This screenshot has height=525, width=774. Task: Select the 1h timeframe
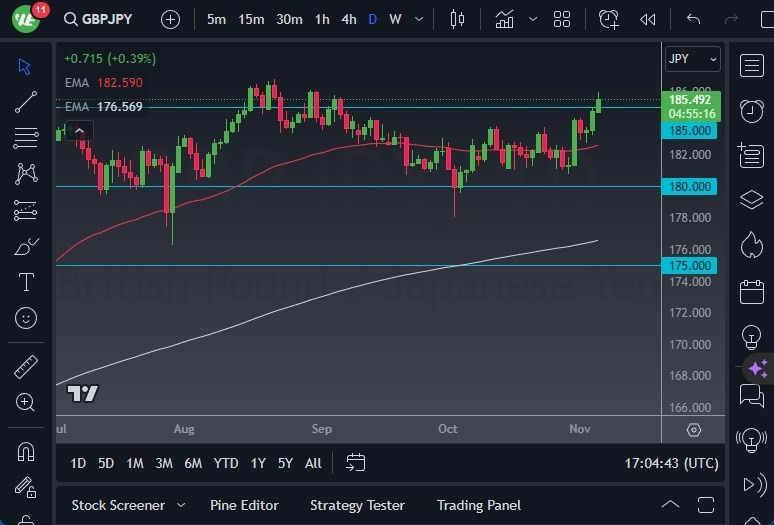322,19
